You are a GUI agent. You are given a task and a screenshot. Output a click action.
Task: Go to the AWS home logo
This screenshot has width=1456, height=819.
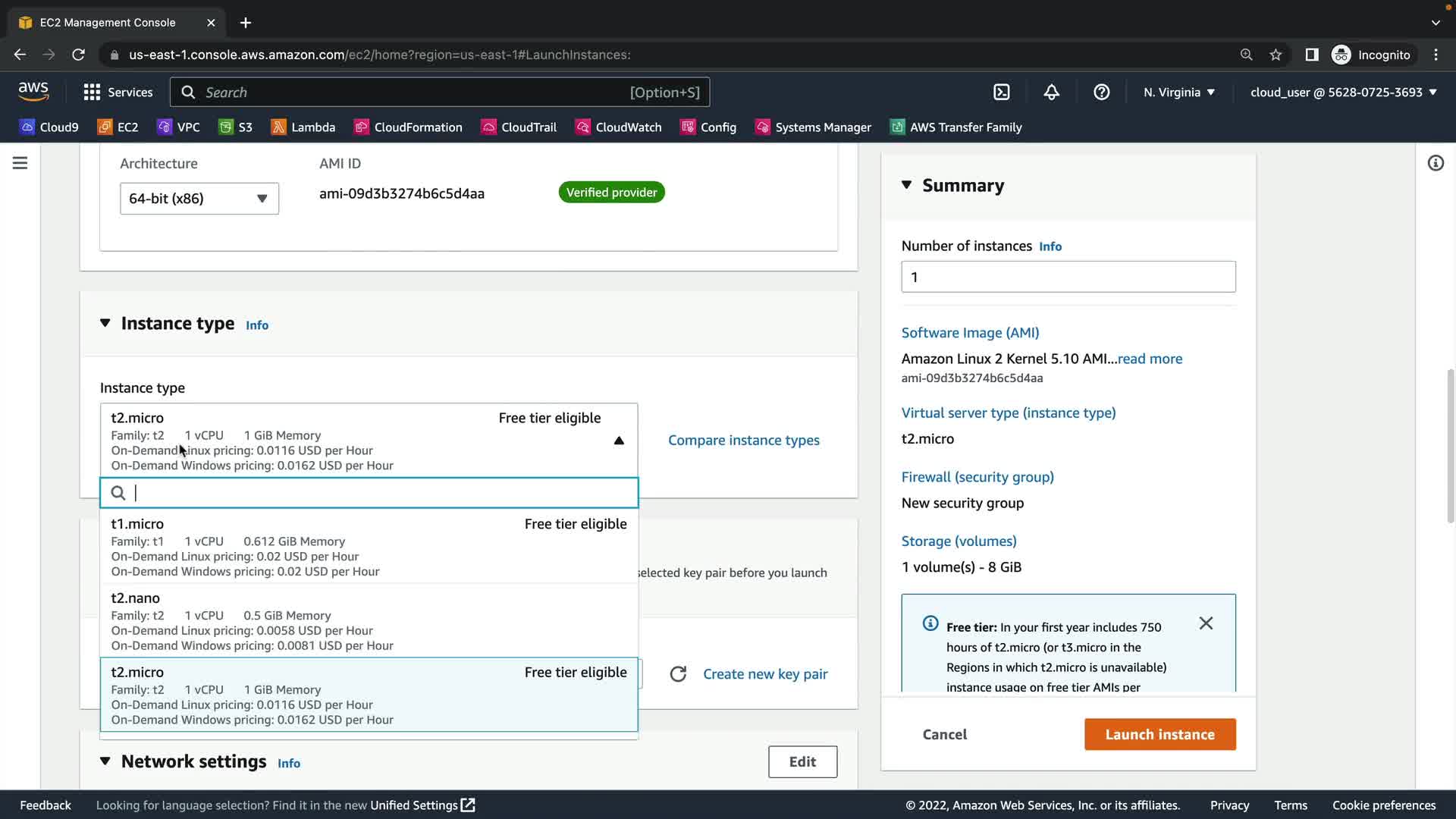tap(33, 91)
